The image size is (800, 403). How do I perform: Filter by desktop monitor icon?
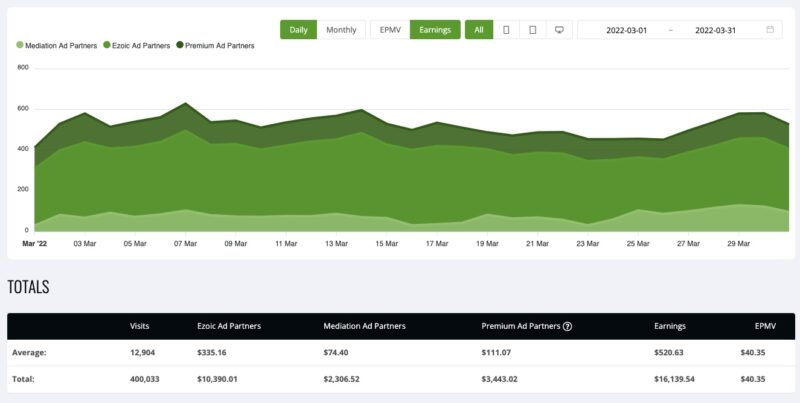pos(558,30)
